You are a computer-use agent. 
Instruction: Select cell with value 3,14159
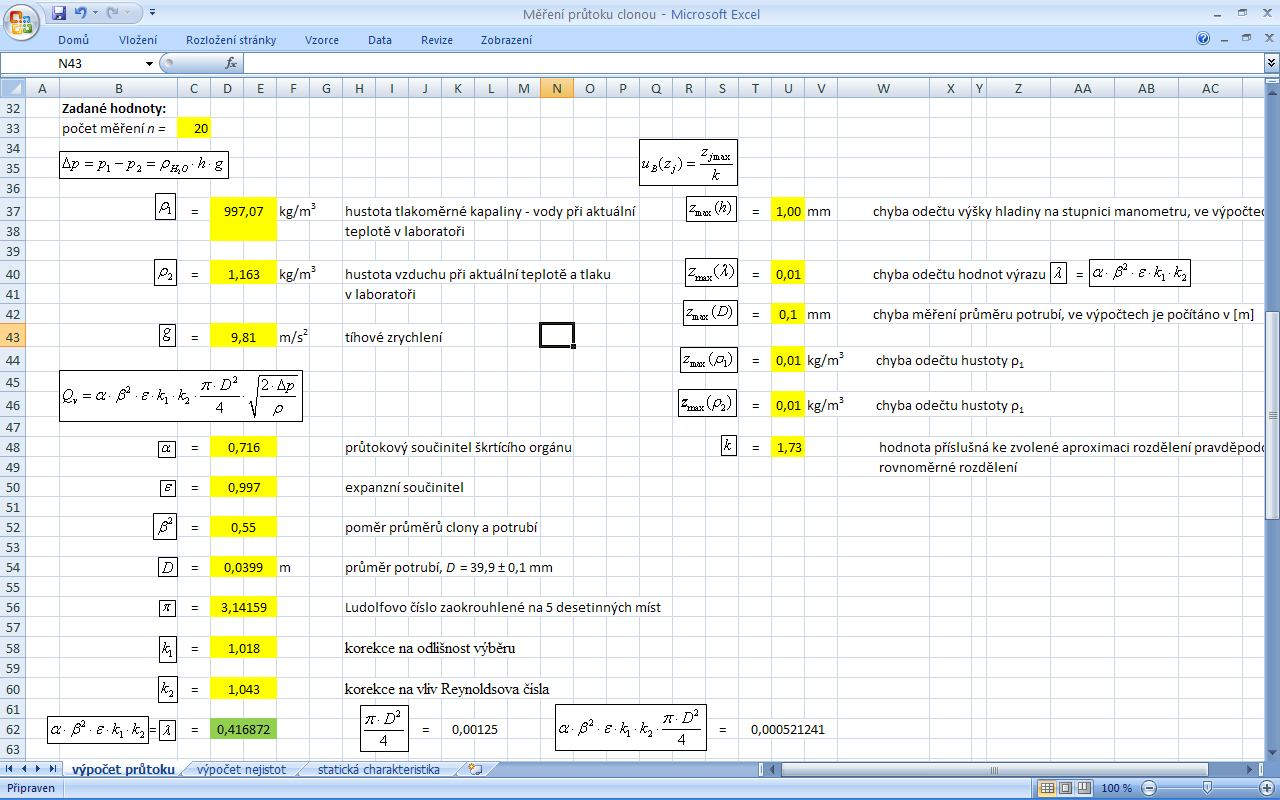point(244,607)
